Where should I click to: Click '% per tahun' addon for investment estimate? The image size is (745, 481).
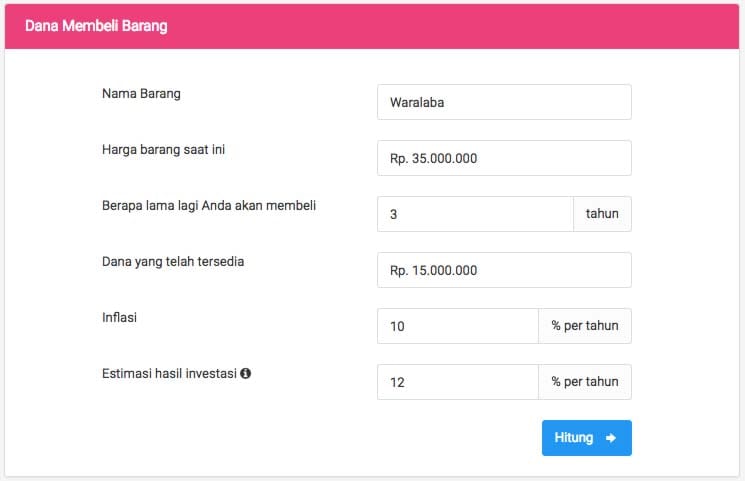point(585,382)
